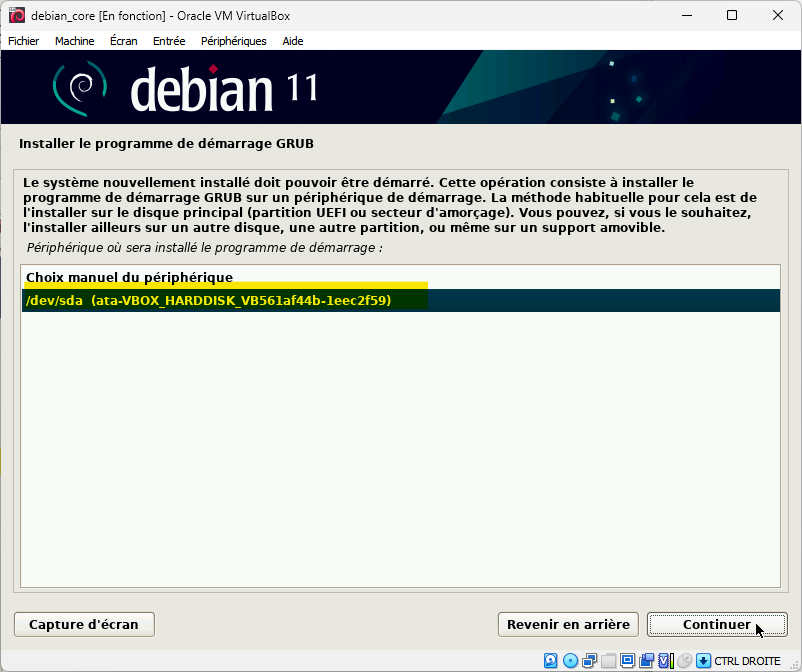Screen dimensions: 802x672
Task: Click the Debian swirl logo
Action: coord(80,87)
